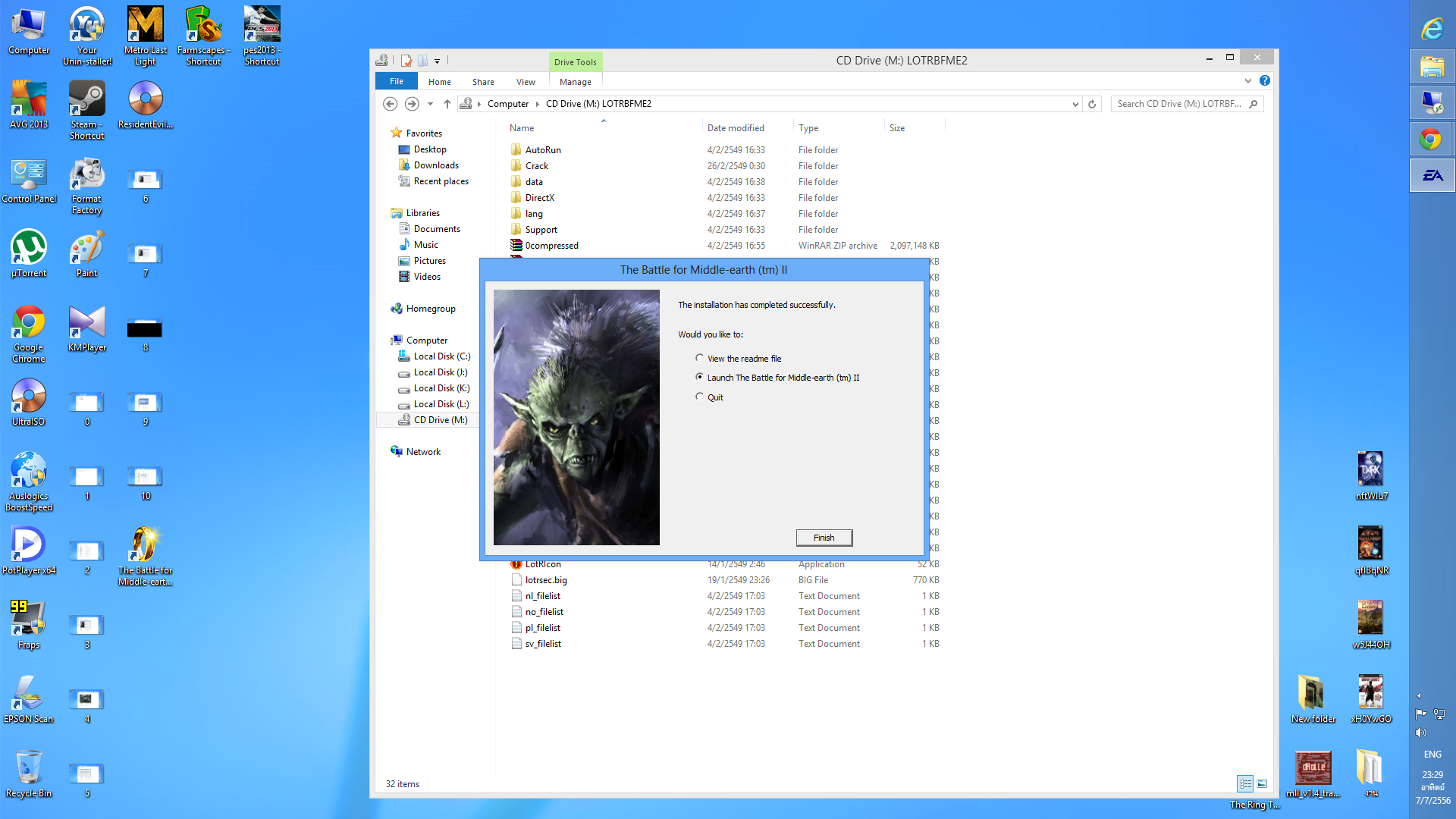Click the Explorer Back navigation arrow
Image resolution: width=1456 pixels, height=819 pixels.
pos(390,104)
